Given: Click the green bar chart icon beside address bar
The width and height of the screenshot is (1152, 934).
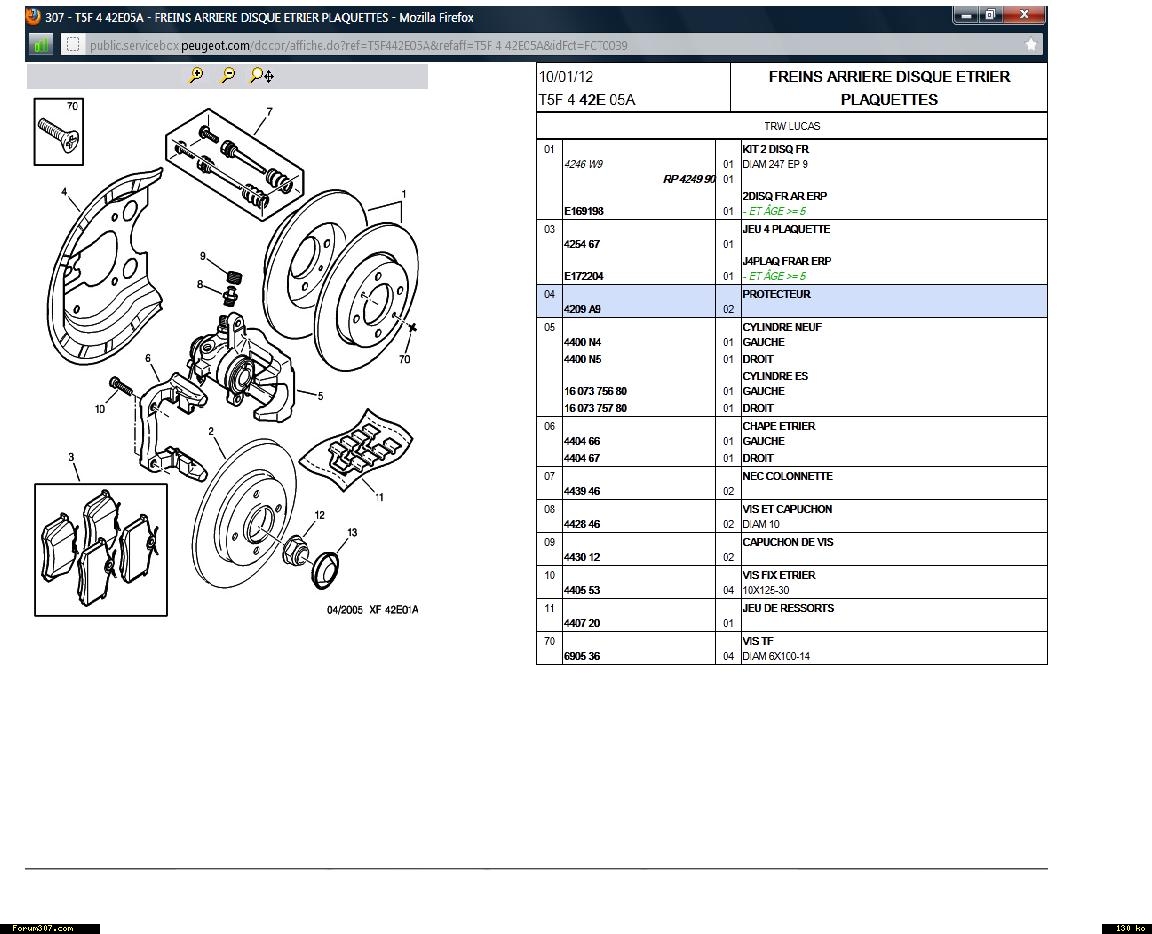Looking at the screenshot, I should [x=41, y=44].
